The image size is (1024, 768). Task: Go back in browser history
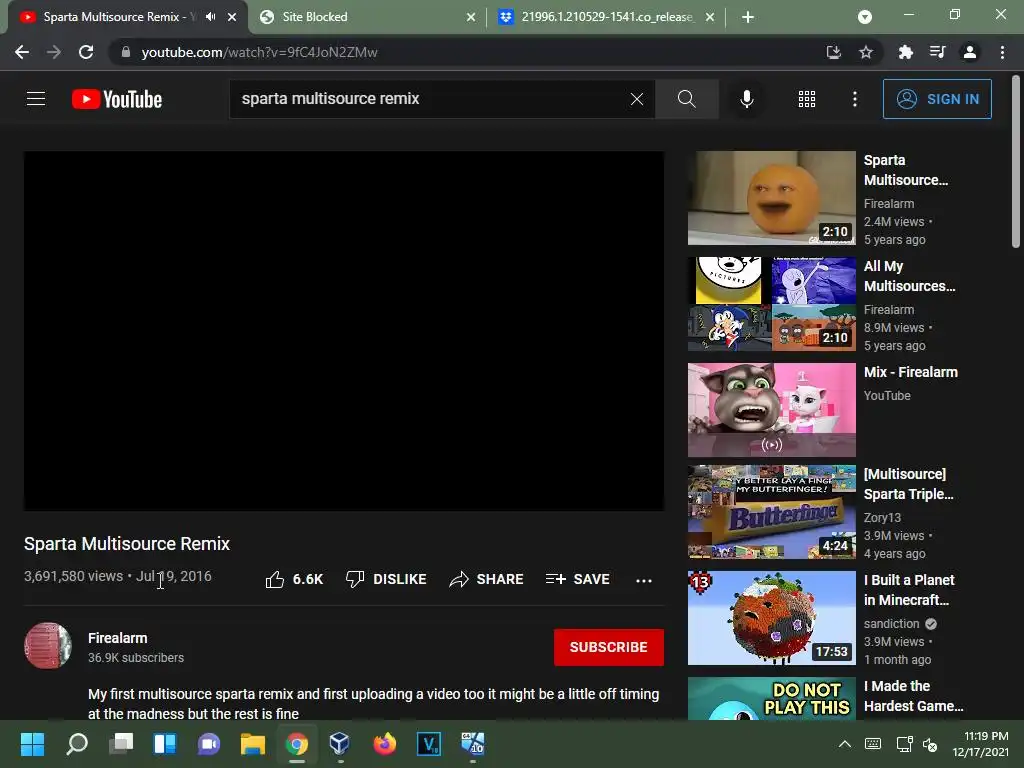point(22,52)
